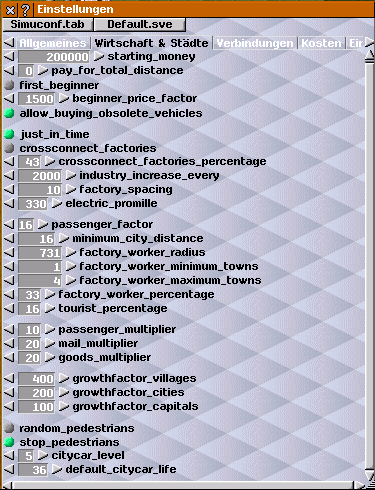
Task: Increase electric_promille right arrow
Action: click(57, 204)
